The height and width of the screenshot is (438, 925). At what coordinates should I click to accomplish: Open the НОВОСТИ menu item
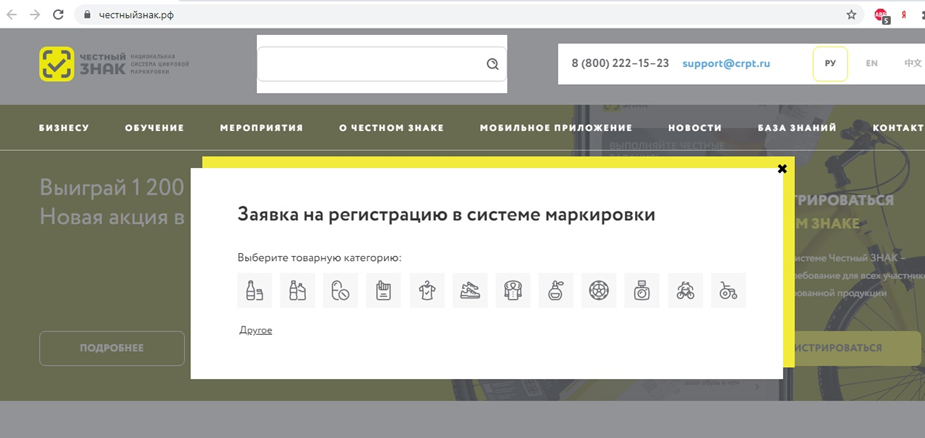coord(695,128)
